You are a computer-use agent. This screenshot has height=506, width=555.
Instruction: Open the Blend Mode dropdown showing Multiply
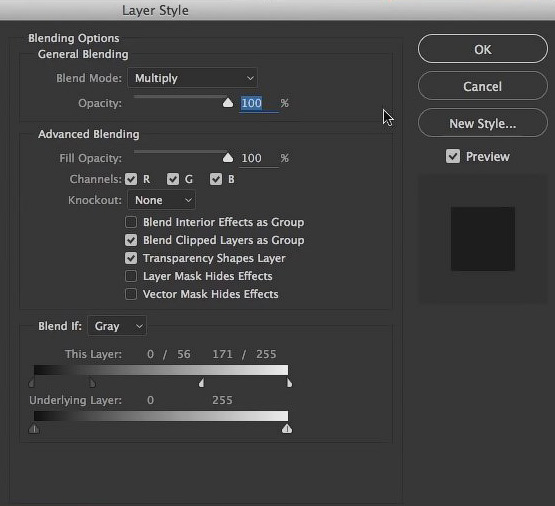(x=192, y=78)
